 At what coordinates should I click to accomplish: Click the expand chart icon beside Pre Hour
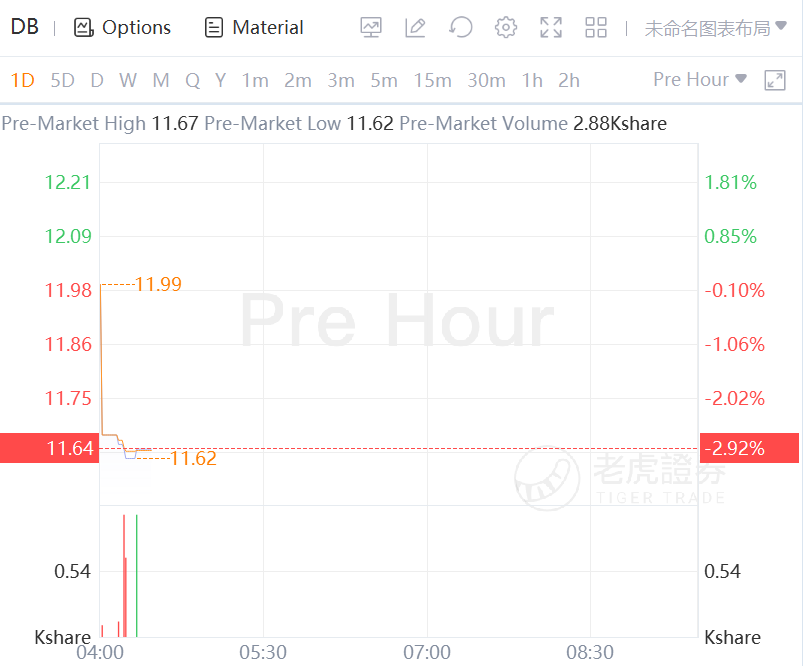(775, 80)
